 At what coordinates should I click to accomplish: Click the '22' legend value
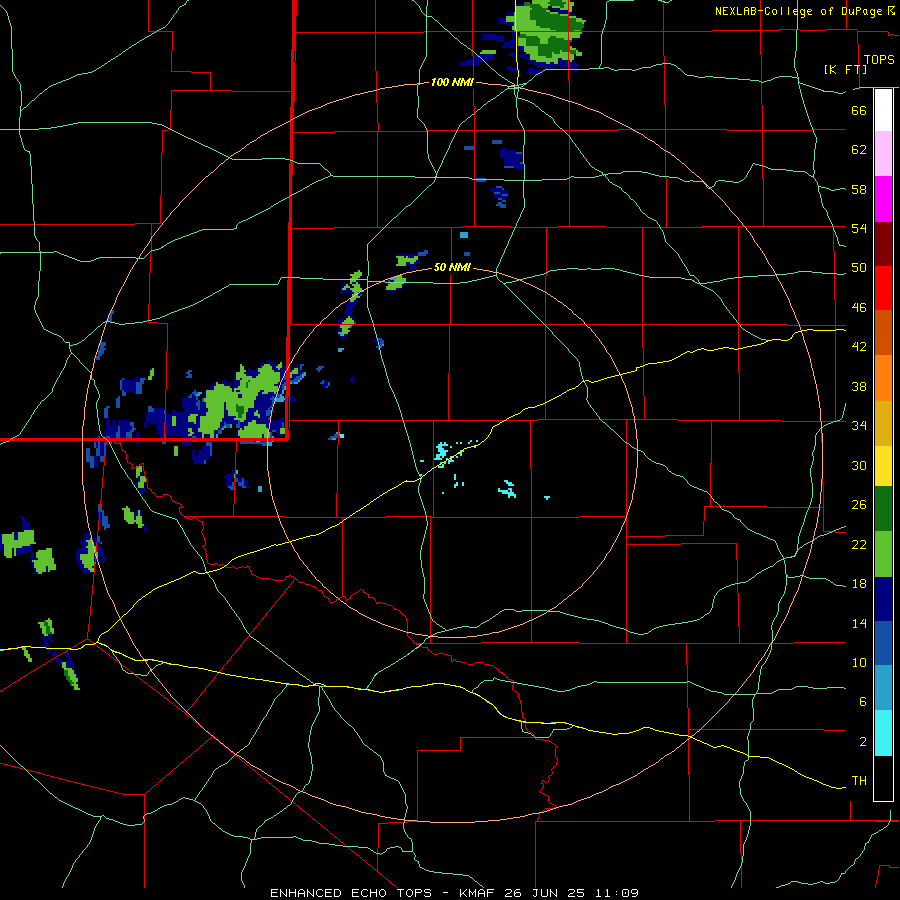pos(859,545)
